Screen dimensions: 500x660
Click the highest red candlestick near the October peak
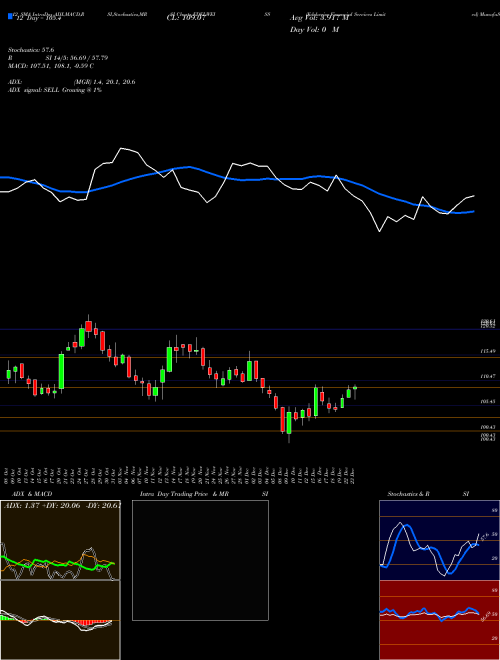(x=88, y=326)
